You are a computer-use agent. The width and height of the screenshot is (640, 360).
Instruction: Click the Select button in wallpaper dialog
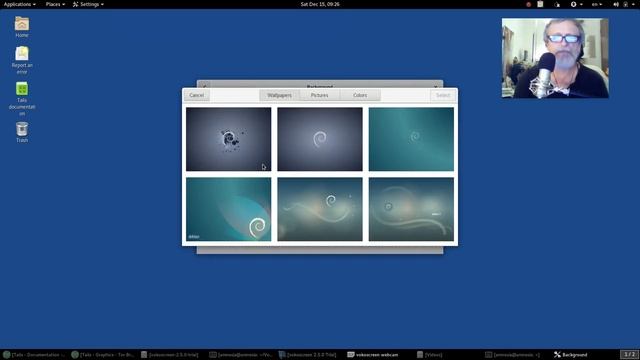[x=443, y=95]
